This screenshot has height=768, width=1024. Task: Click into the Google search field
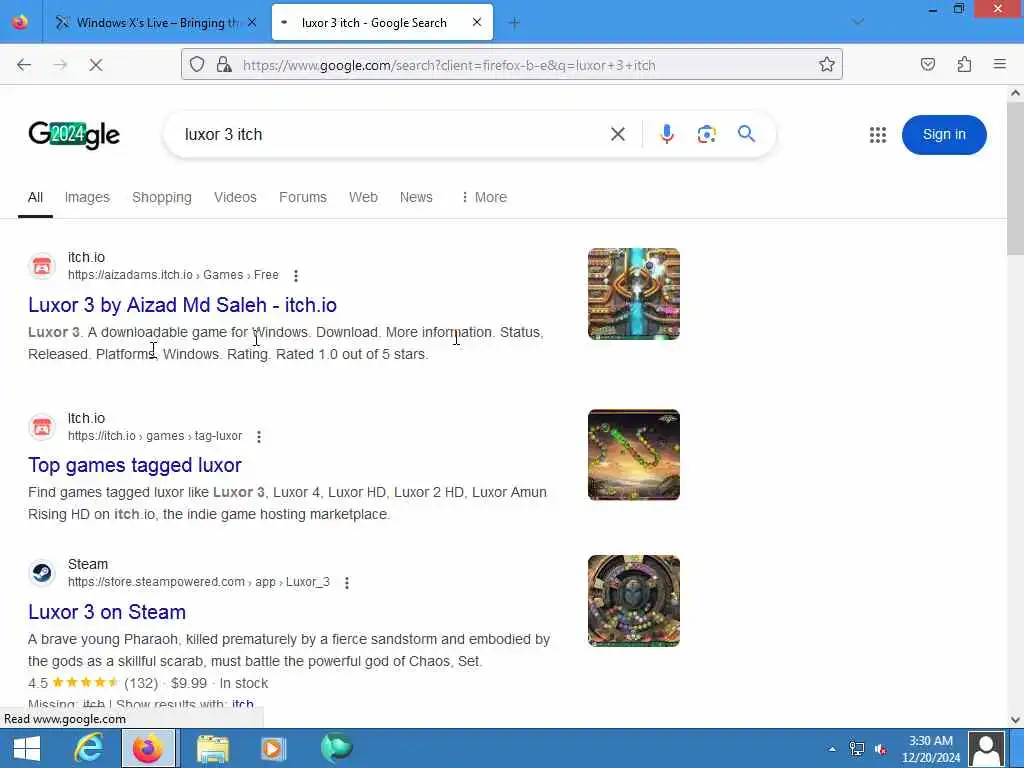(x=392, y=135)
